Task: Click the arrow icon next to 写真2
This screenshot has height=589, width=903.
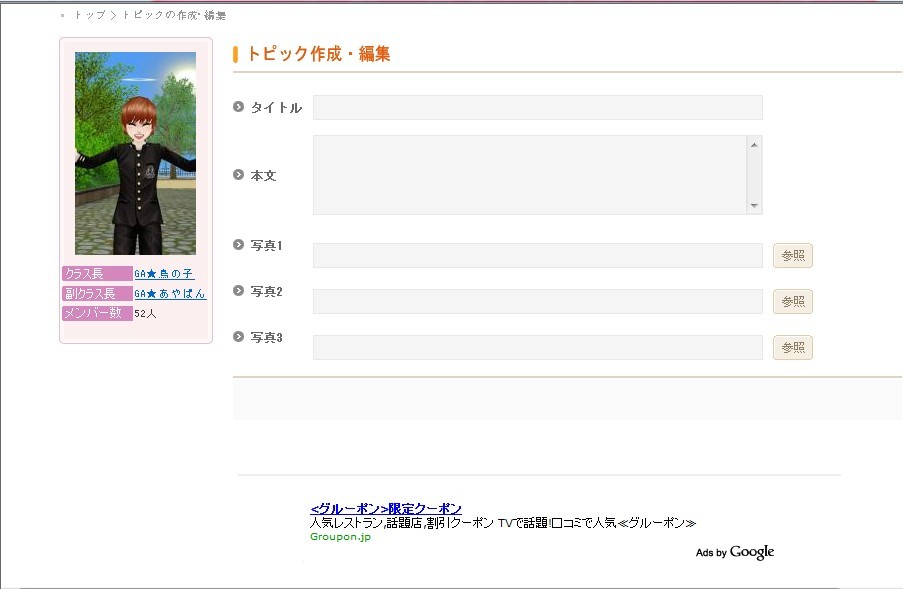Action: (x=239, y=291)
